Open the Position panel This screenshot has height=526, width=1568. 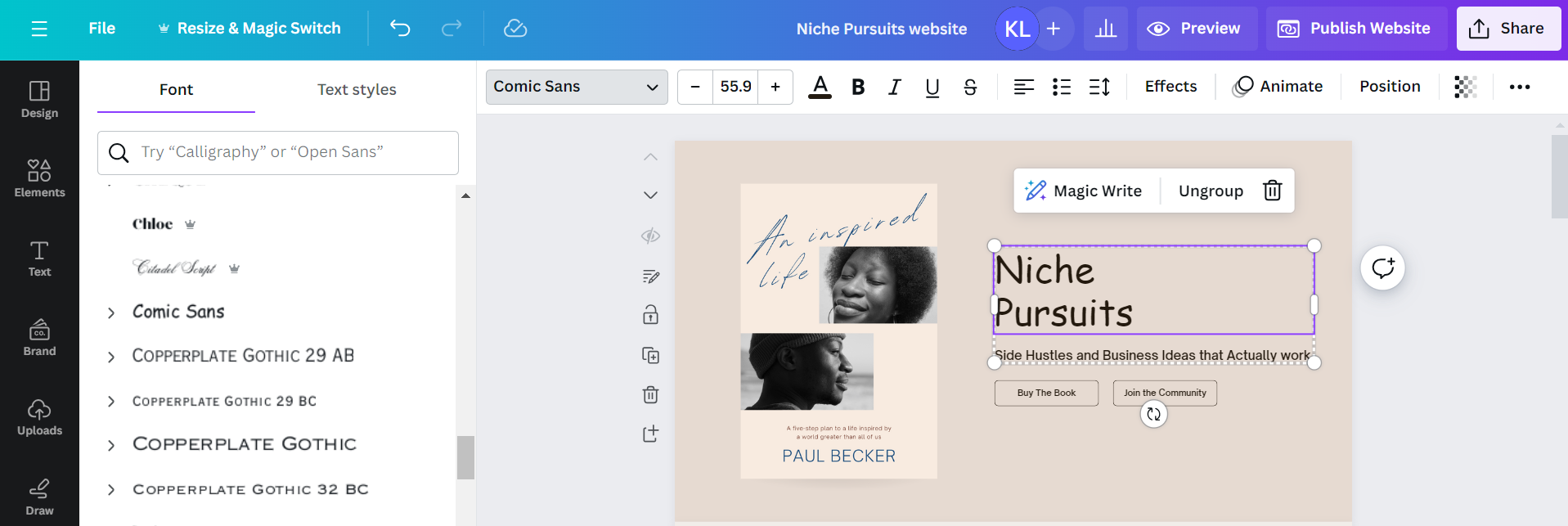(x=1390, y=87)
